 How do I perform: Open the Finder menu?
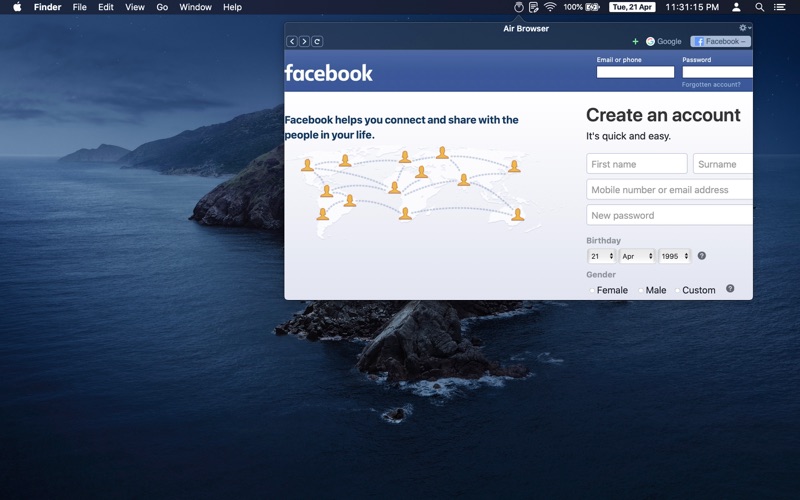point(47,7)
